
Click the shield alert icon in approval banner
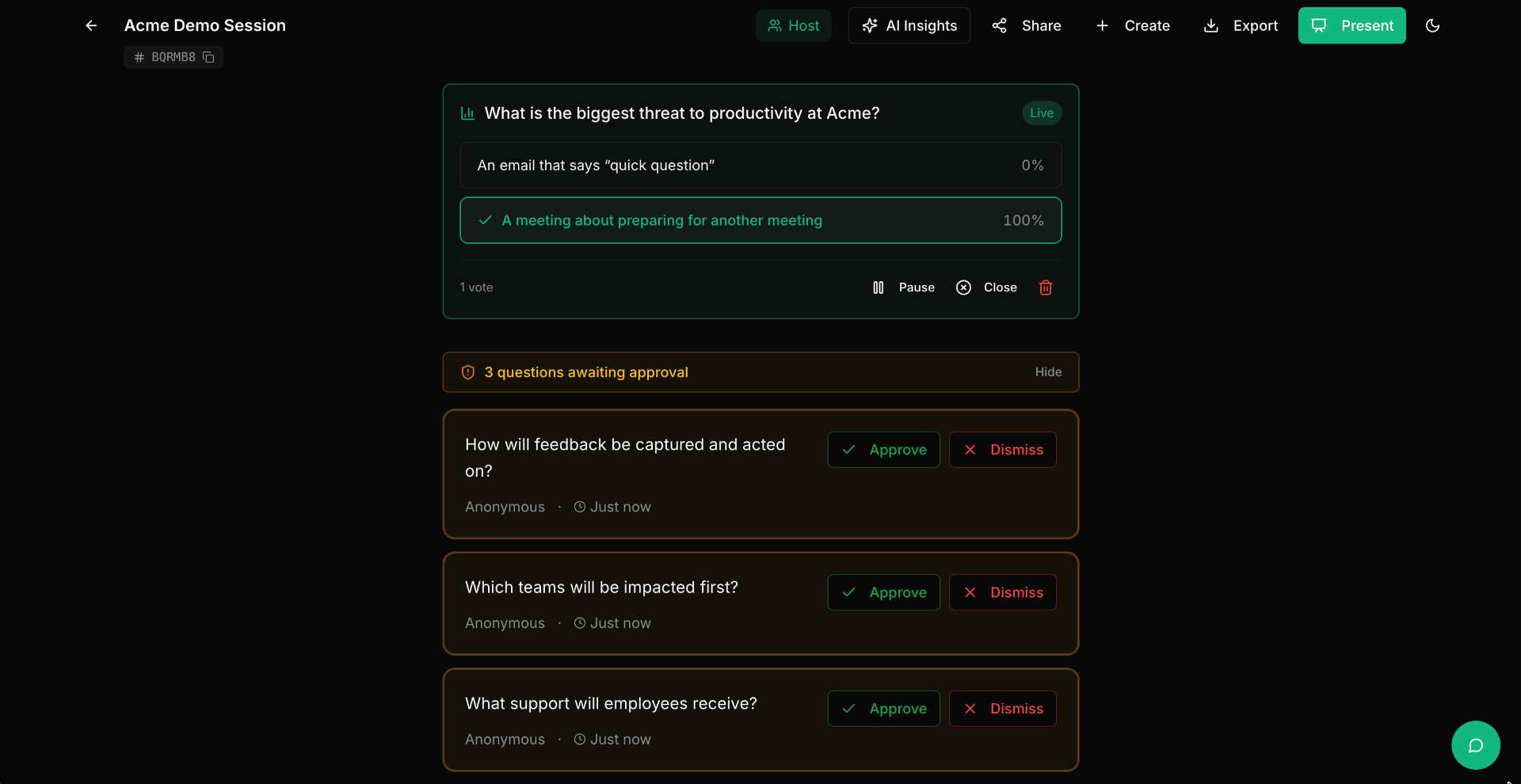point(468,372)
